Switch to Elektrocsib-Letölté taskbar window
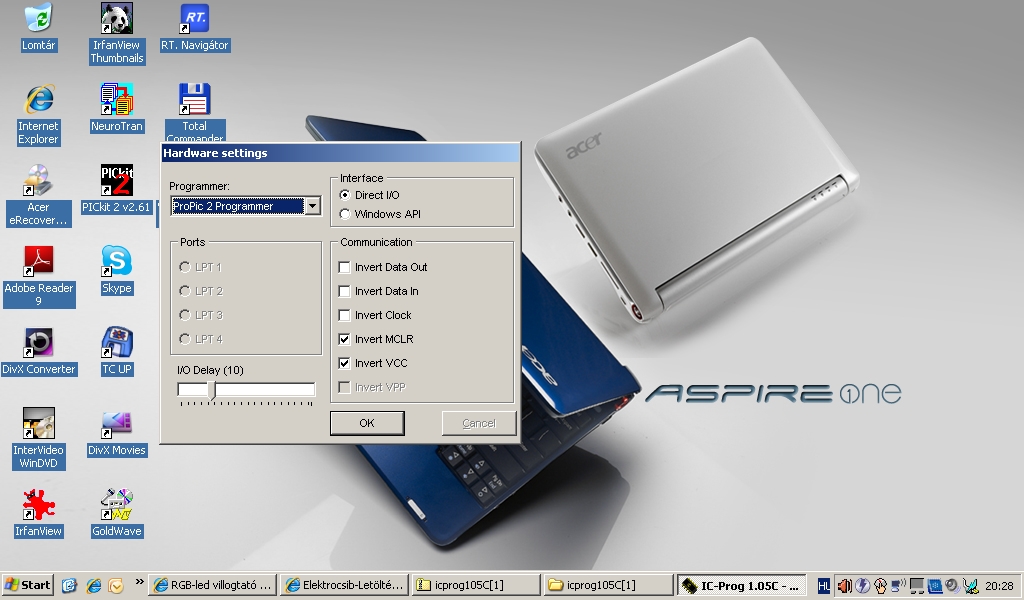This screenshot has height=600, width=1024. pos(345,585)
